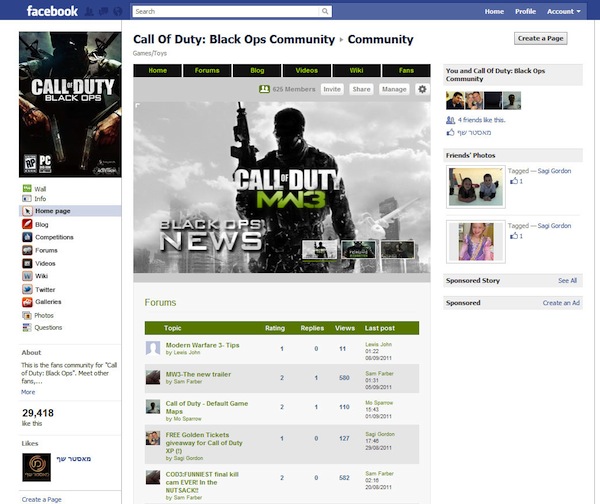Click like thumb on first tagged photo
Viewport: 600px width, 504px height.
(x=514, y=181)
